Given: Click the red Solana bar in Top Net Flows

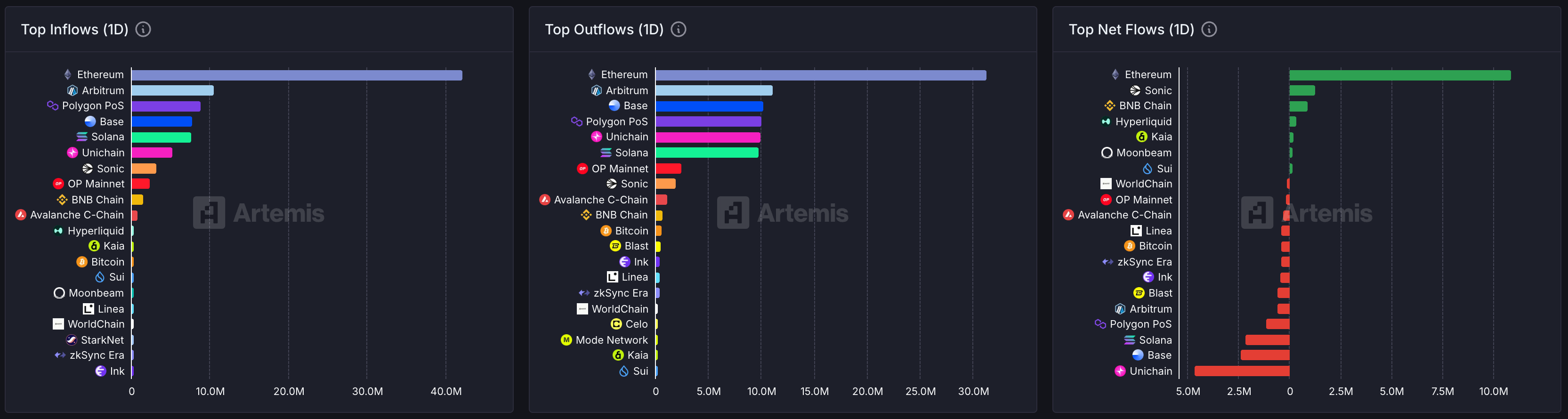Looking at the screenshot, I should pyautogui.click(x=1267, y=340).
